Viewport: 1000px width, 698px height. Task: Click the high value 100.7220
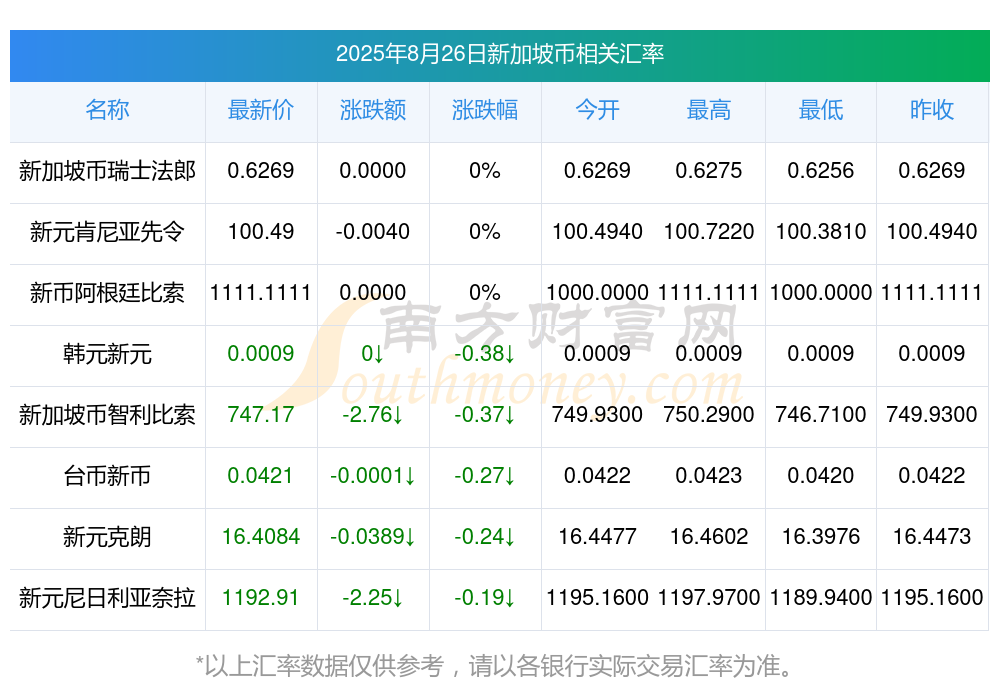(709, 232)
